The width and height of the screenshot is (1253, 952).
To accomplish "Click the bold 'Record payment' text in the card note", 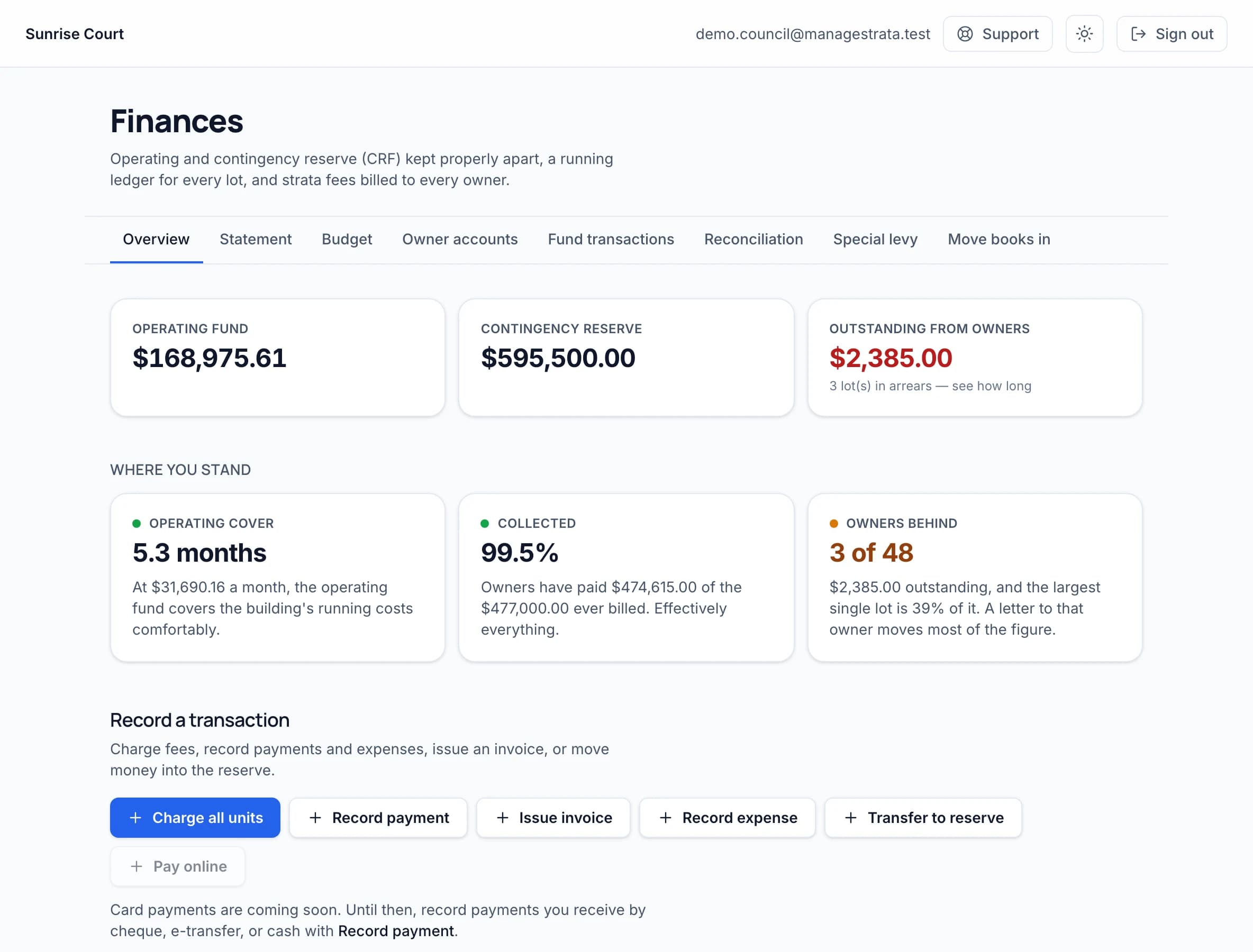I will click(396, 931).
